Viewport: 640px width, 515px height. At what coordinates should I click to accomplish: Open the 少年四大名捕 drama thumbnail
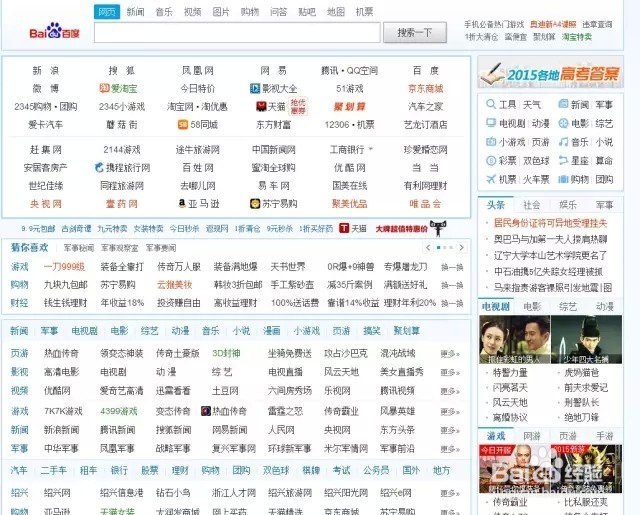[x=587, y=340]
